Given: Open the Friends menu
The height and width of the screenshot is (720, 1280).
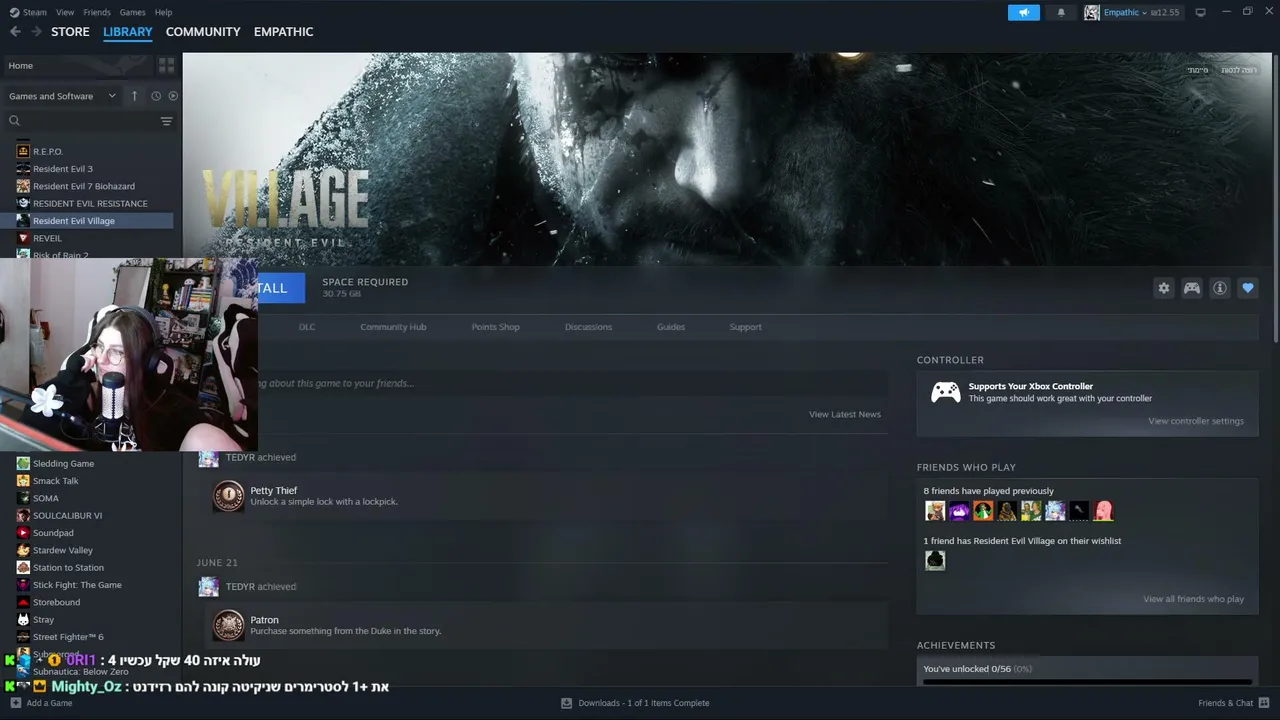Looking at the screenshot, I should pos(97,12).
